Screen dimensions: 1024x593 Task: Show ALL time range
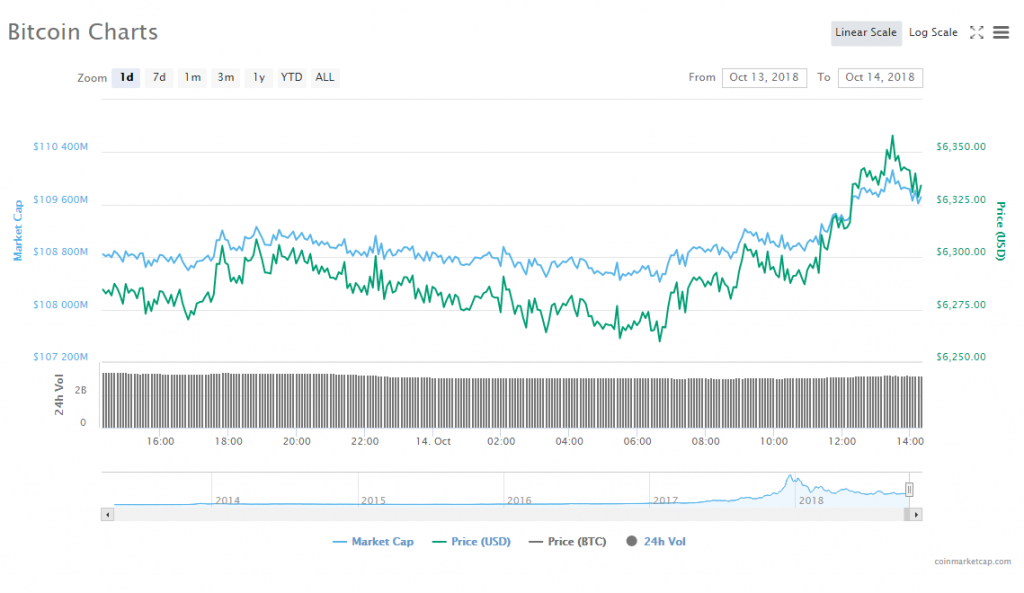click(325, 77)
